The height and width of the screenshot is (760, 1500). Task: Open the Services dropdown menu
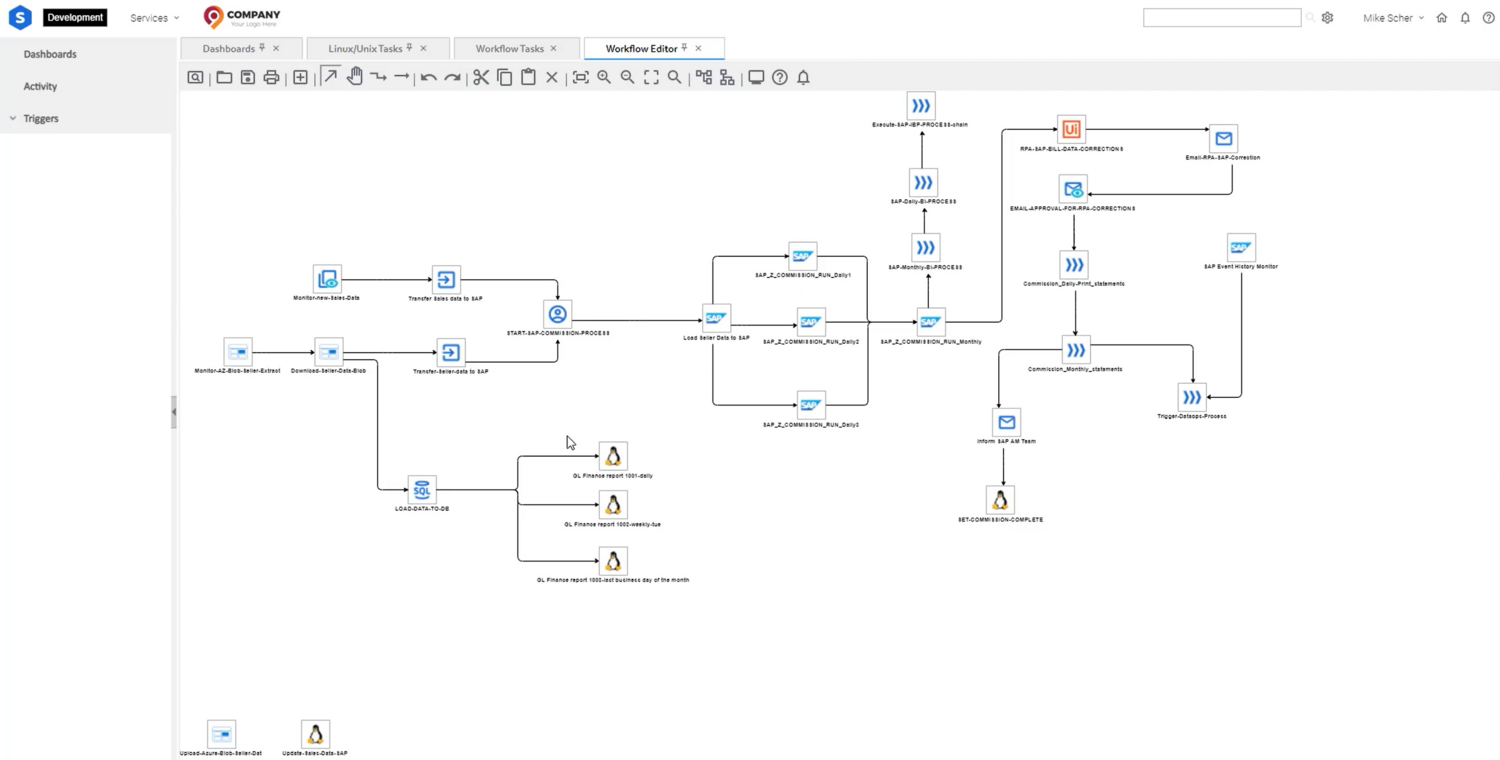pos(154,18)
